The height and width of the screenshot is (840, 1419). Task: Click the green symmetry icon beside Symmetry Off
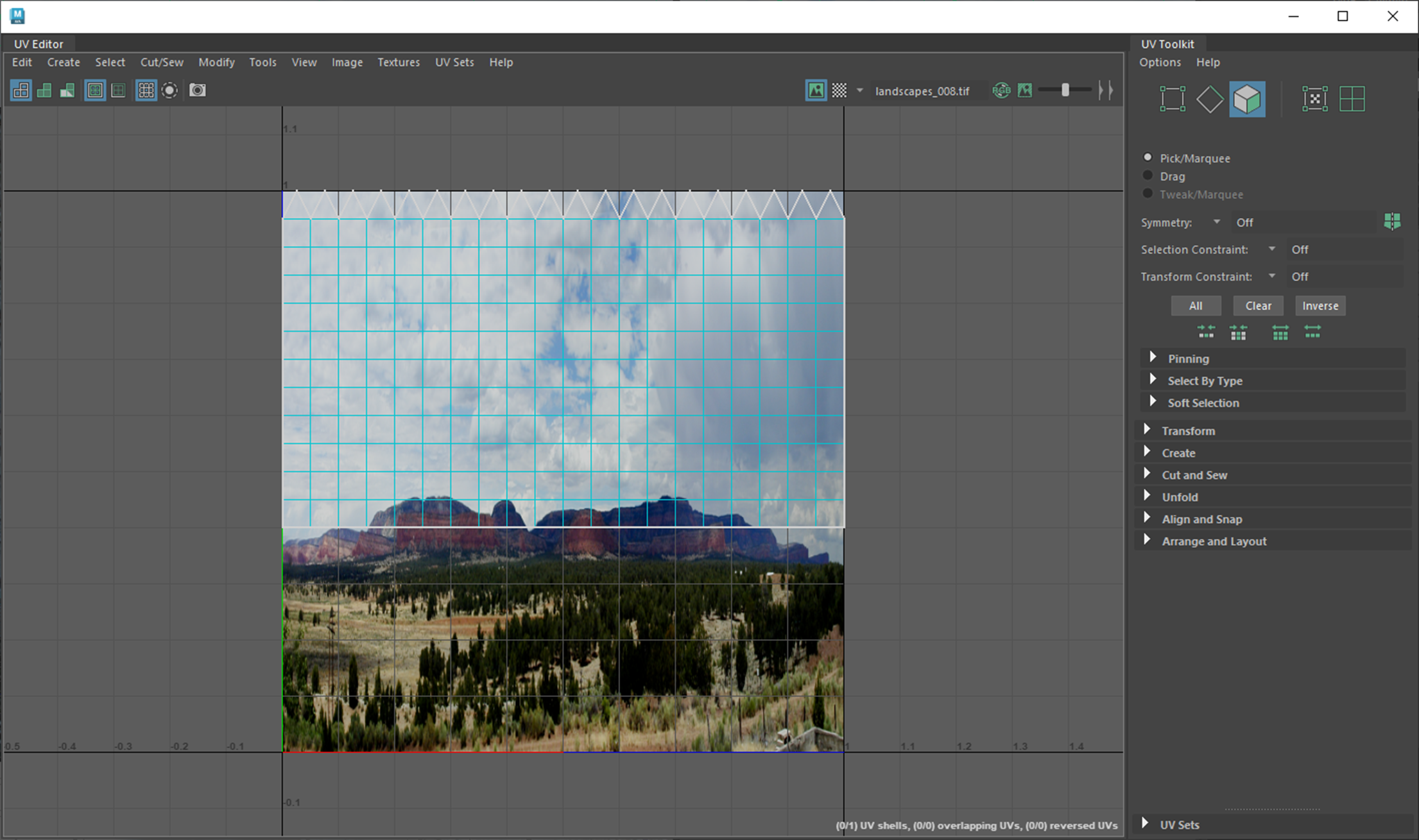coord(1391,222)
